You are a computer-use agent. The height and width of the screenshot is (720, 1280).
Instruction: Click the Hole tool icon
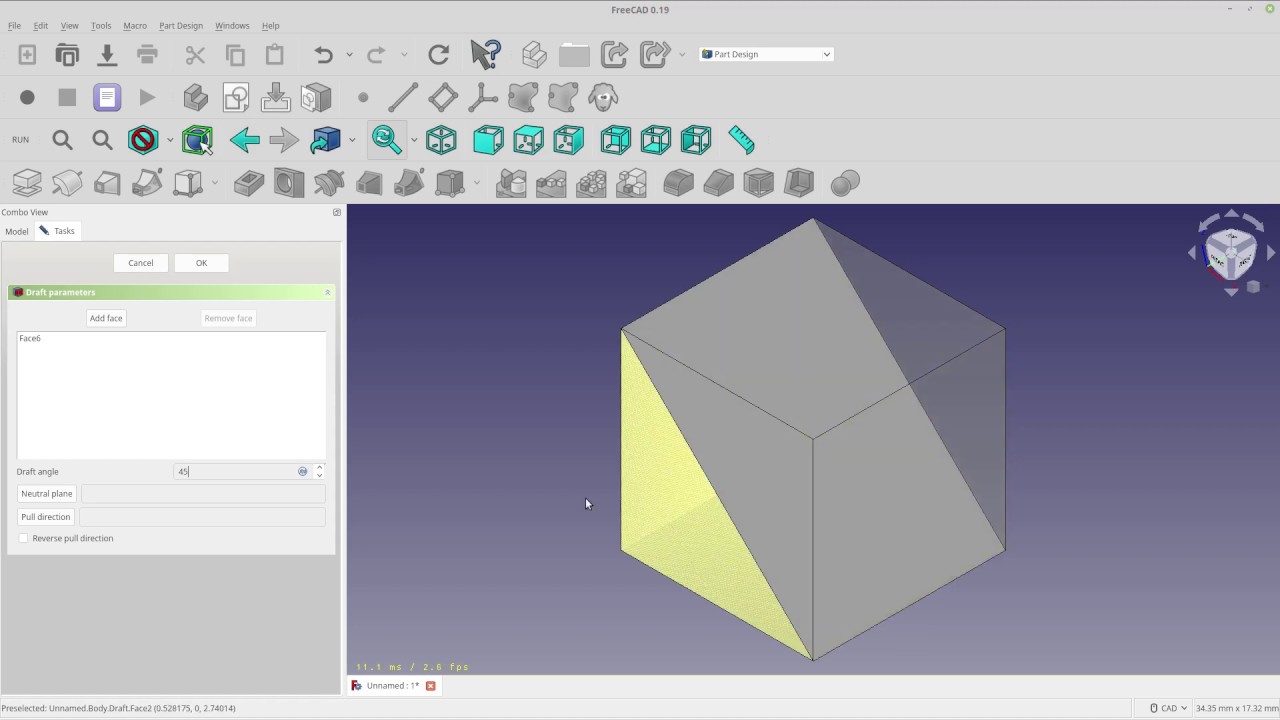click(289, 183)
